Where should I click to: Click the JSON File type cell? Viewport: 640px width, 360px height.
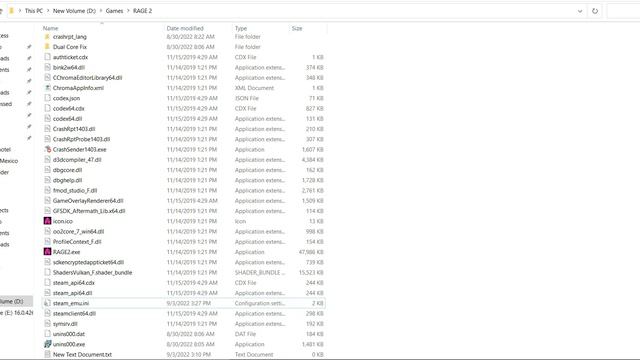247,98
